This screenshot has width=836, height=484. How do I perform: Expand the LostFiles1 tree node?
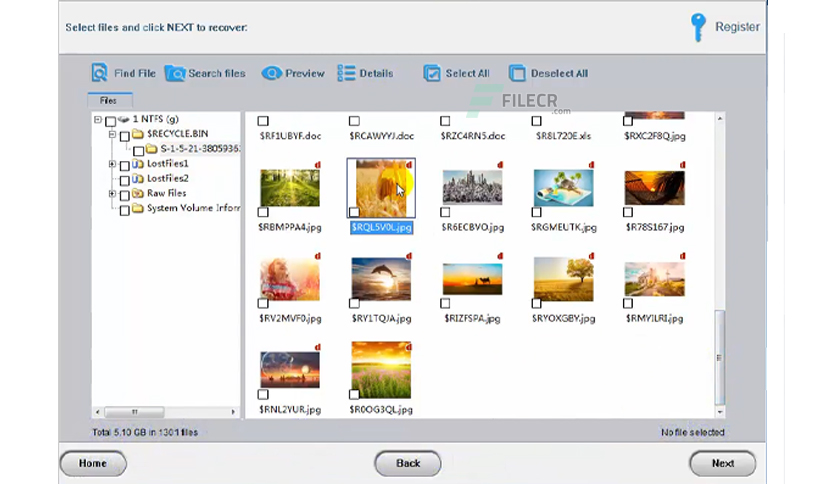point(112,164)
